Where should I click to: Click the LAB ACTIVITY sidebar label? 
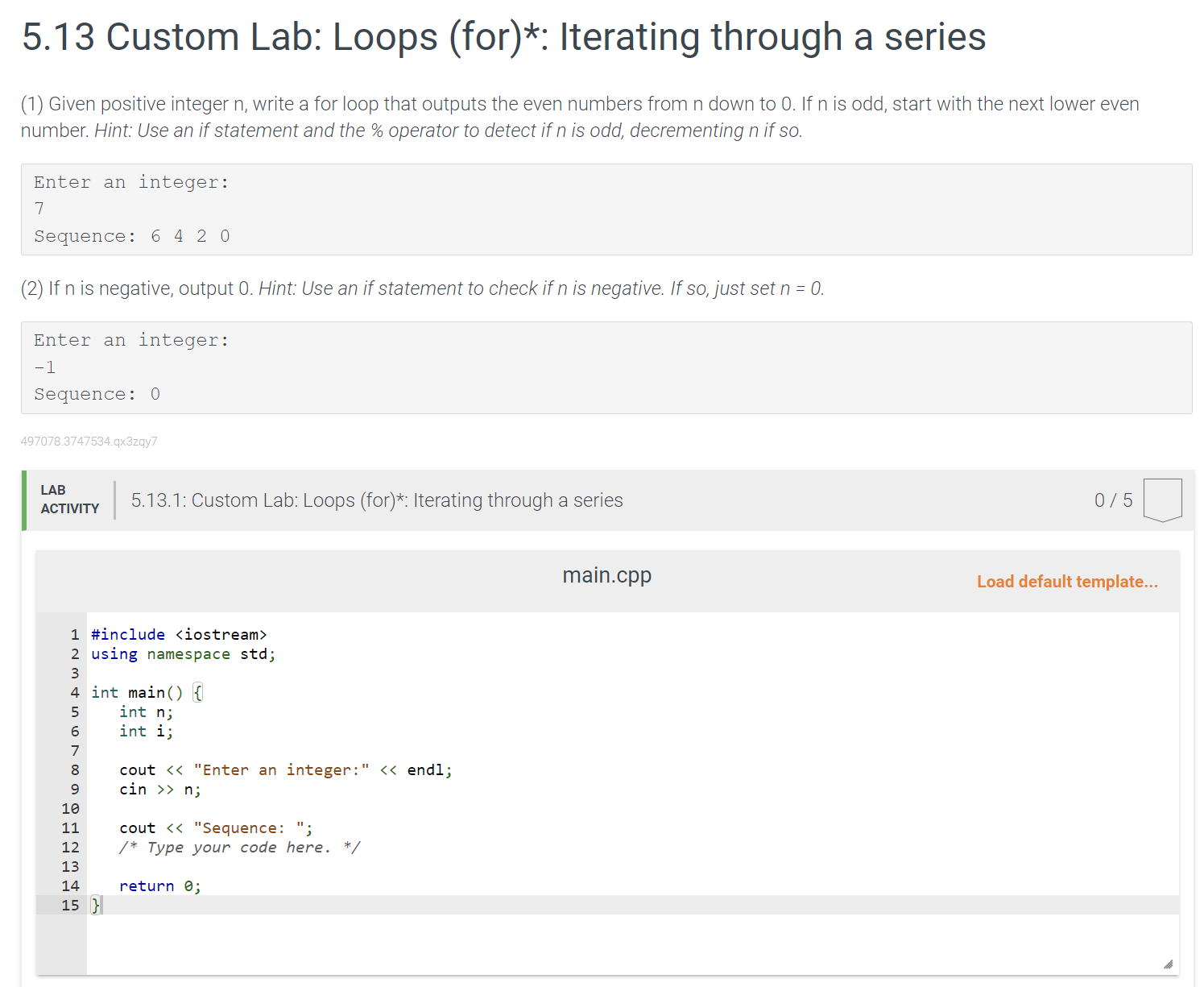[69, 500]
